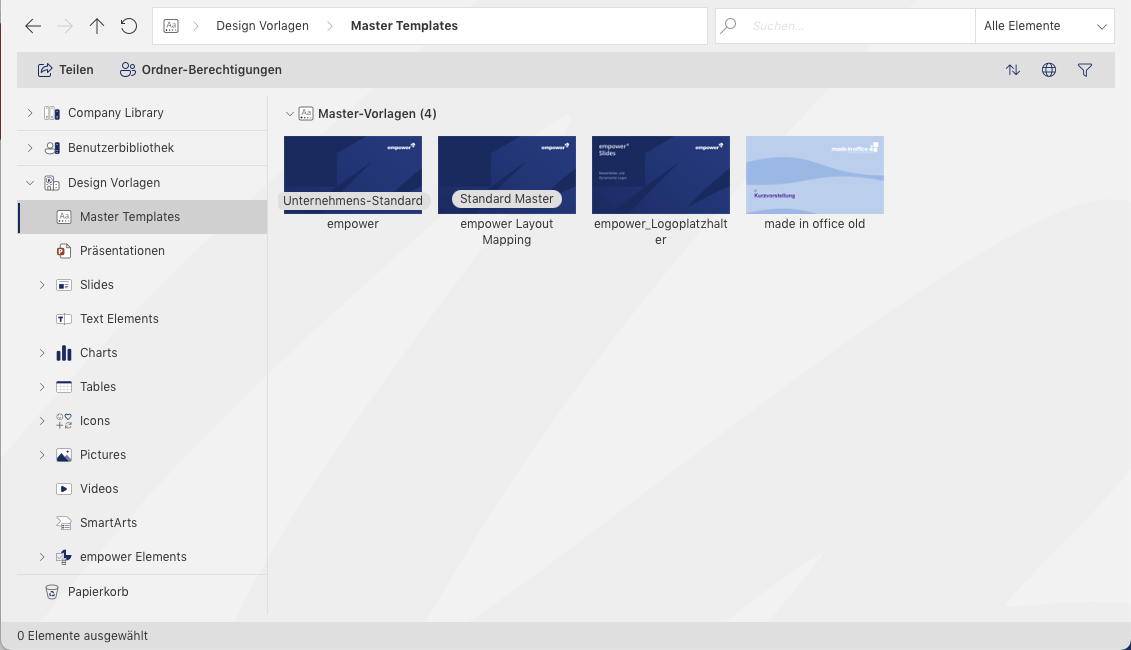Open Tables folder in tree

[143, 387]
